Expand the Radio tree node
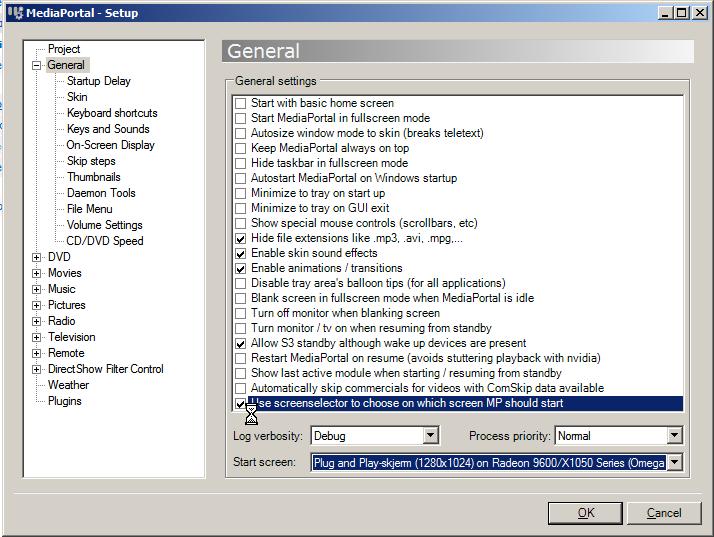Screen dimensions: 714x537 [x=36, y=321]
